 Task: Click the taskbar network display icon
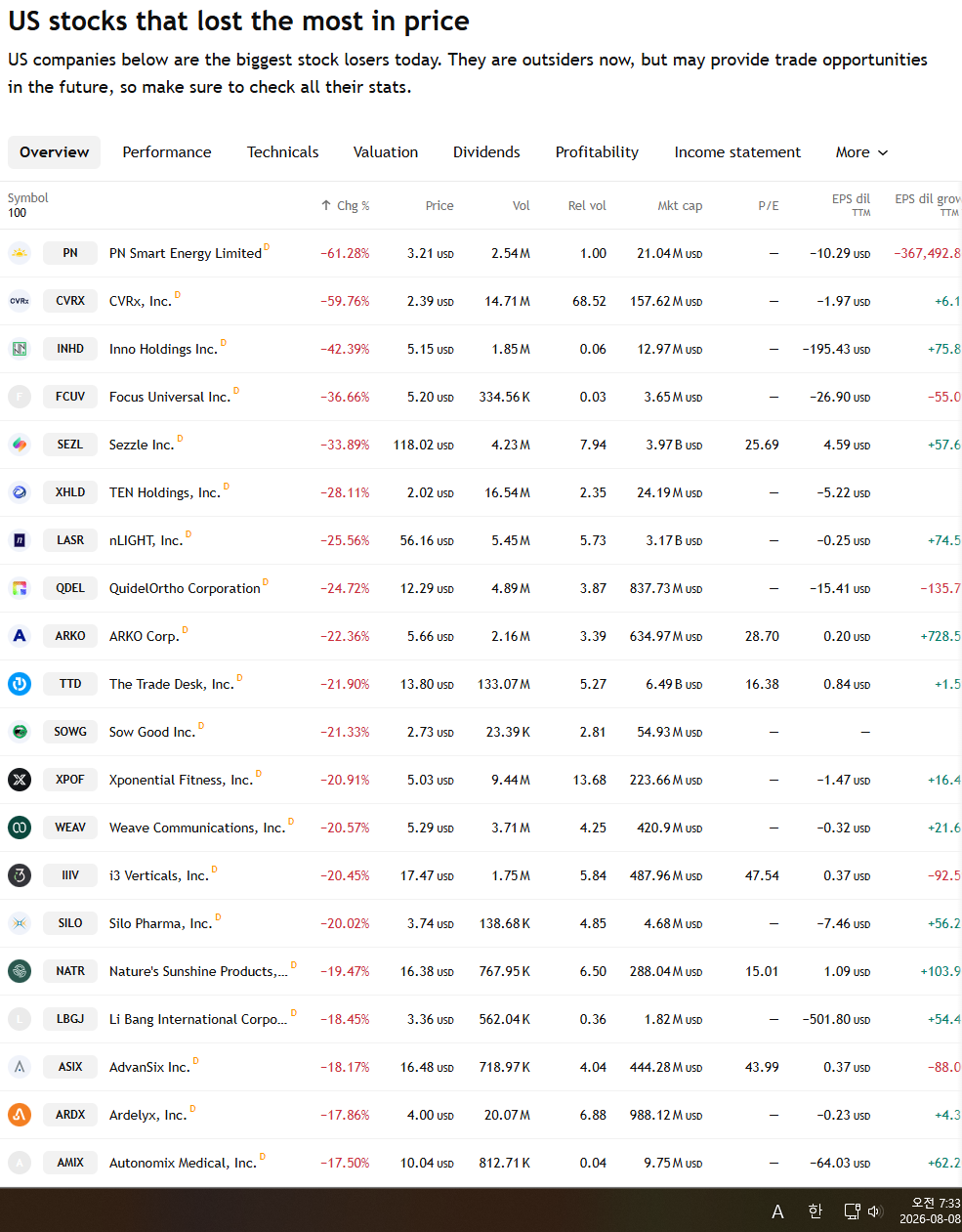coord(852,1211)
